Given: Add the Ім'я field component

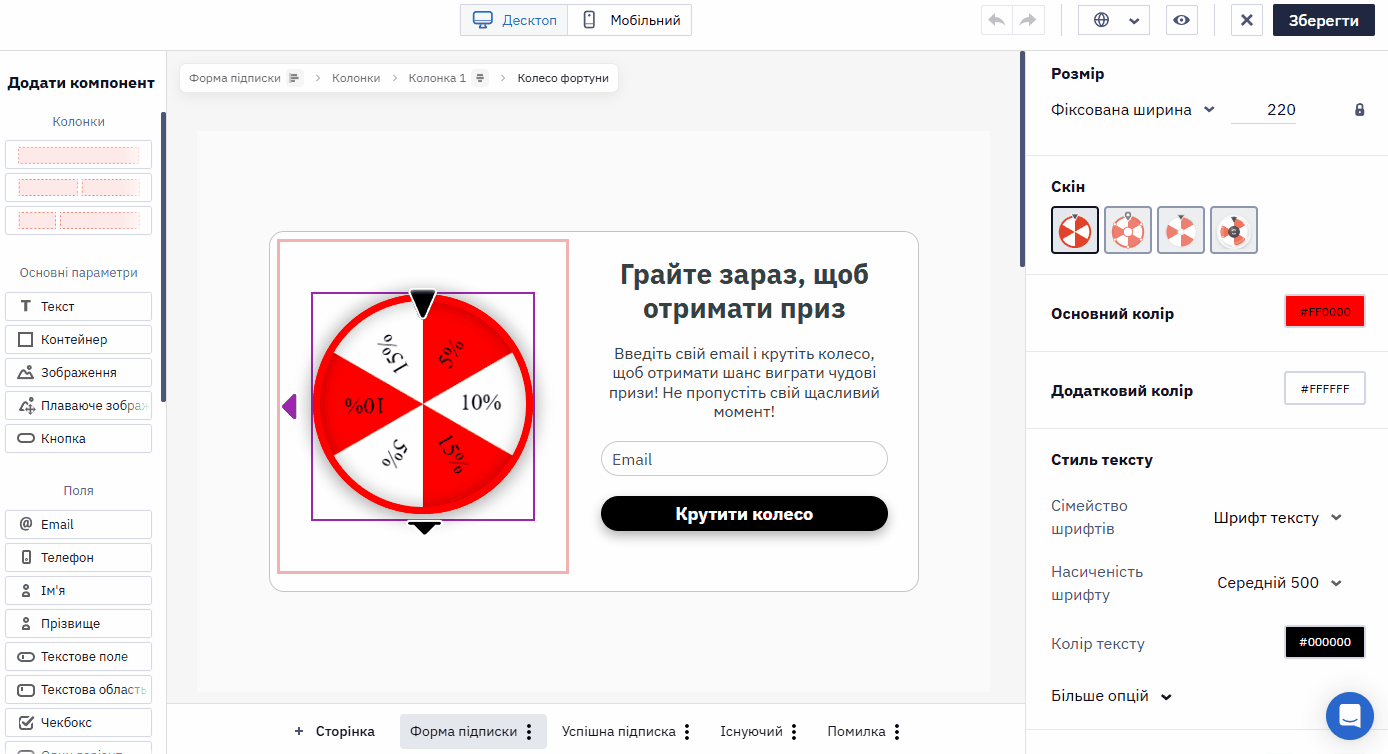Looking at the screenshot, I should [79, 590].
